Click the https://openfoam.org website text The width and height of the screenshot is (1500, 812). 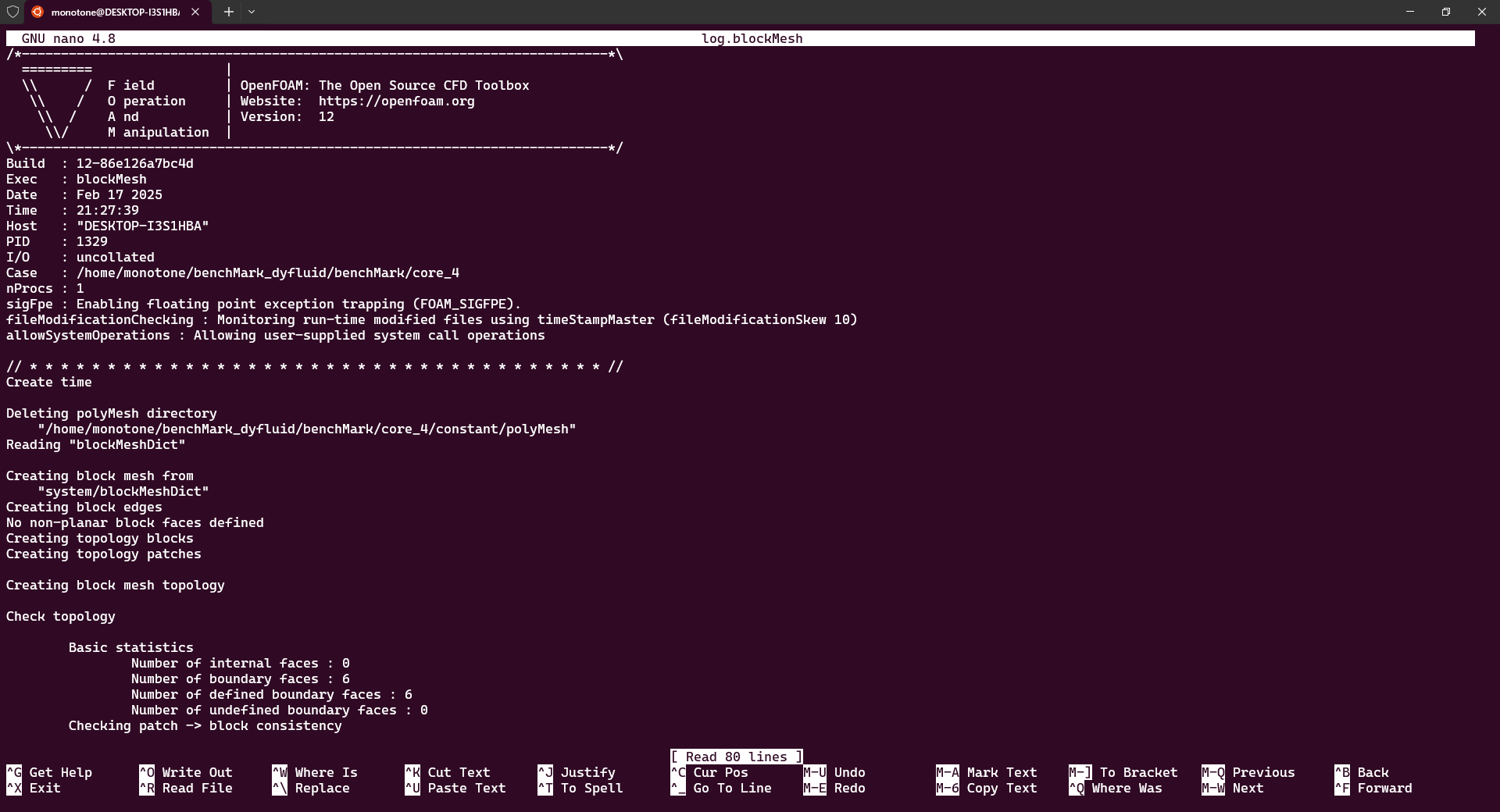(397, 101)
